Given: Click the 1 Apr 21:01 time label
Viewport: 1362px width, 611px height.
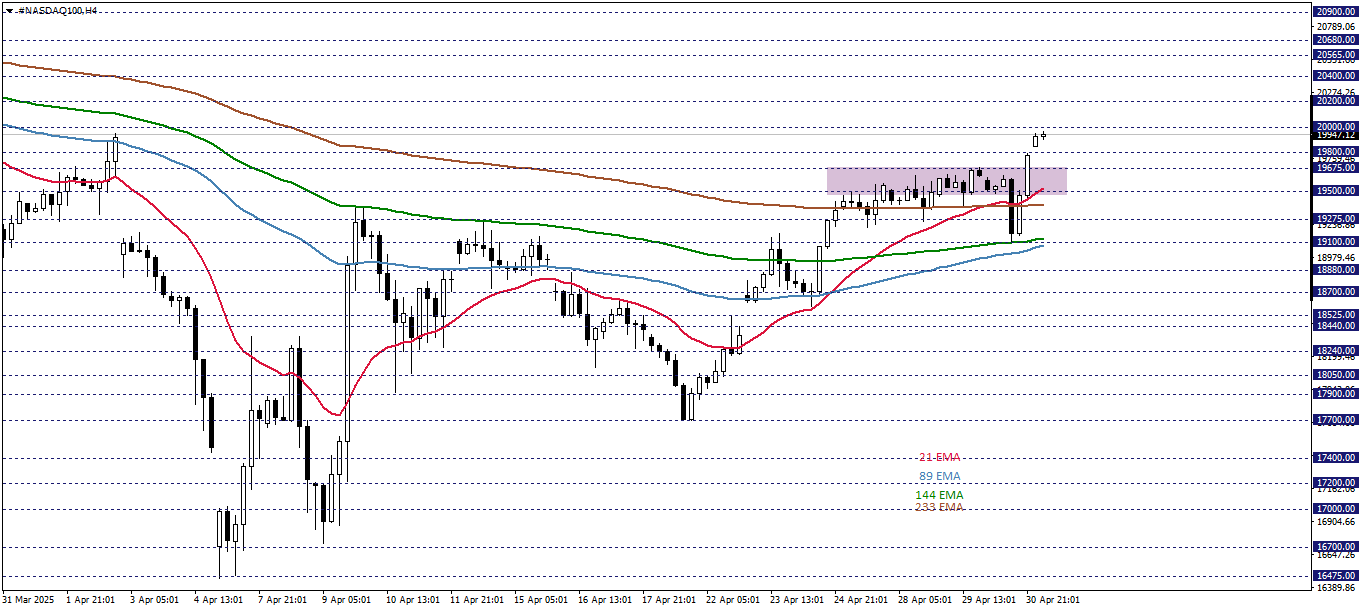Looking at the screenshot, I should (x=91, y=600).
